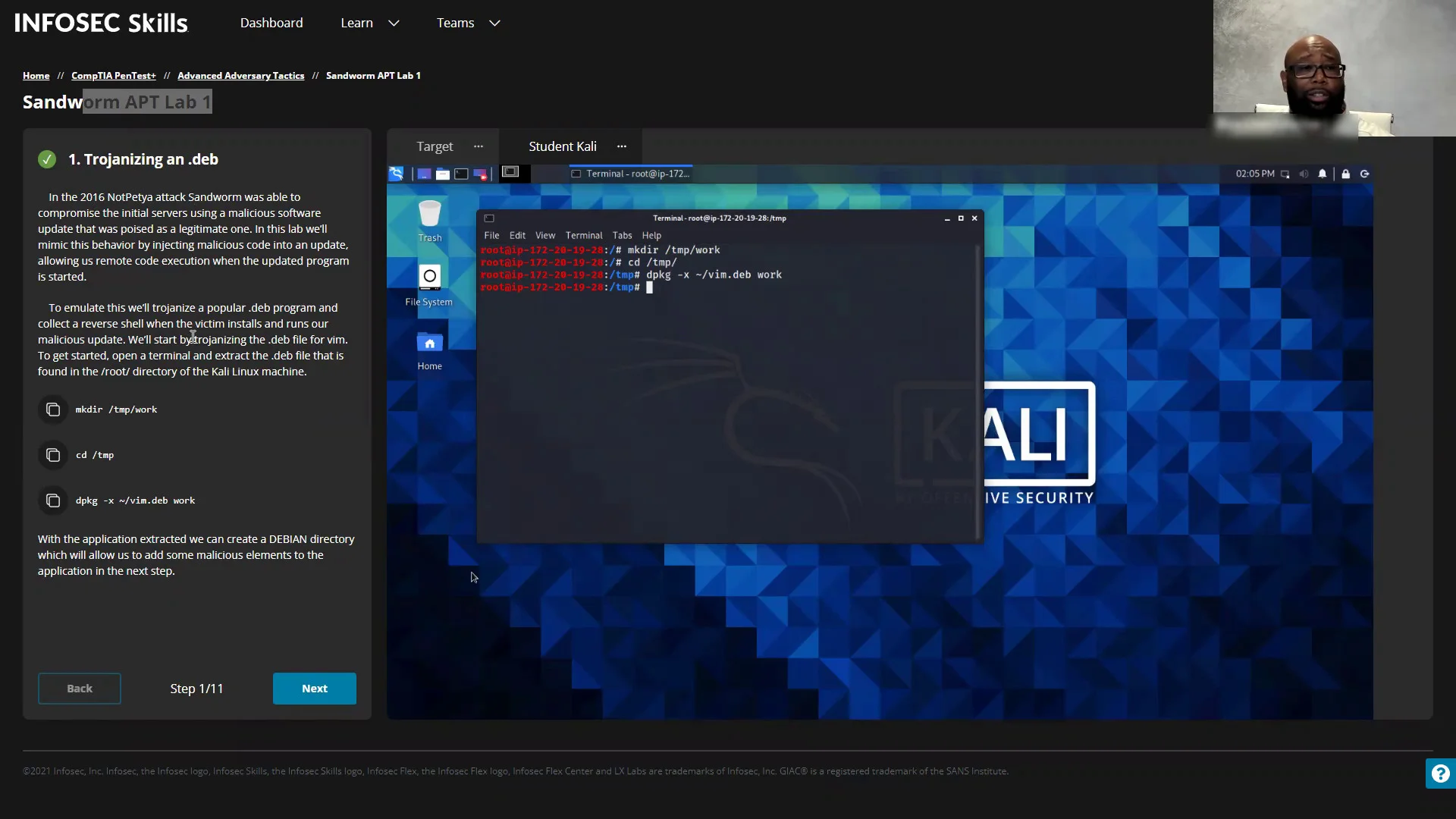Click the Back step button
1456x819 pixels.
point(80,689)
